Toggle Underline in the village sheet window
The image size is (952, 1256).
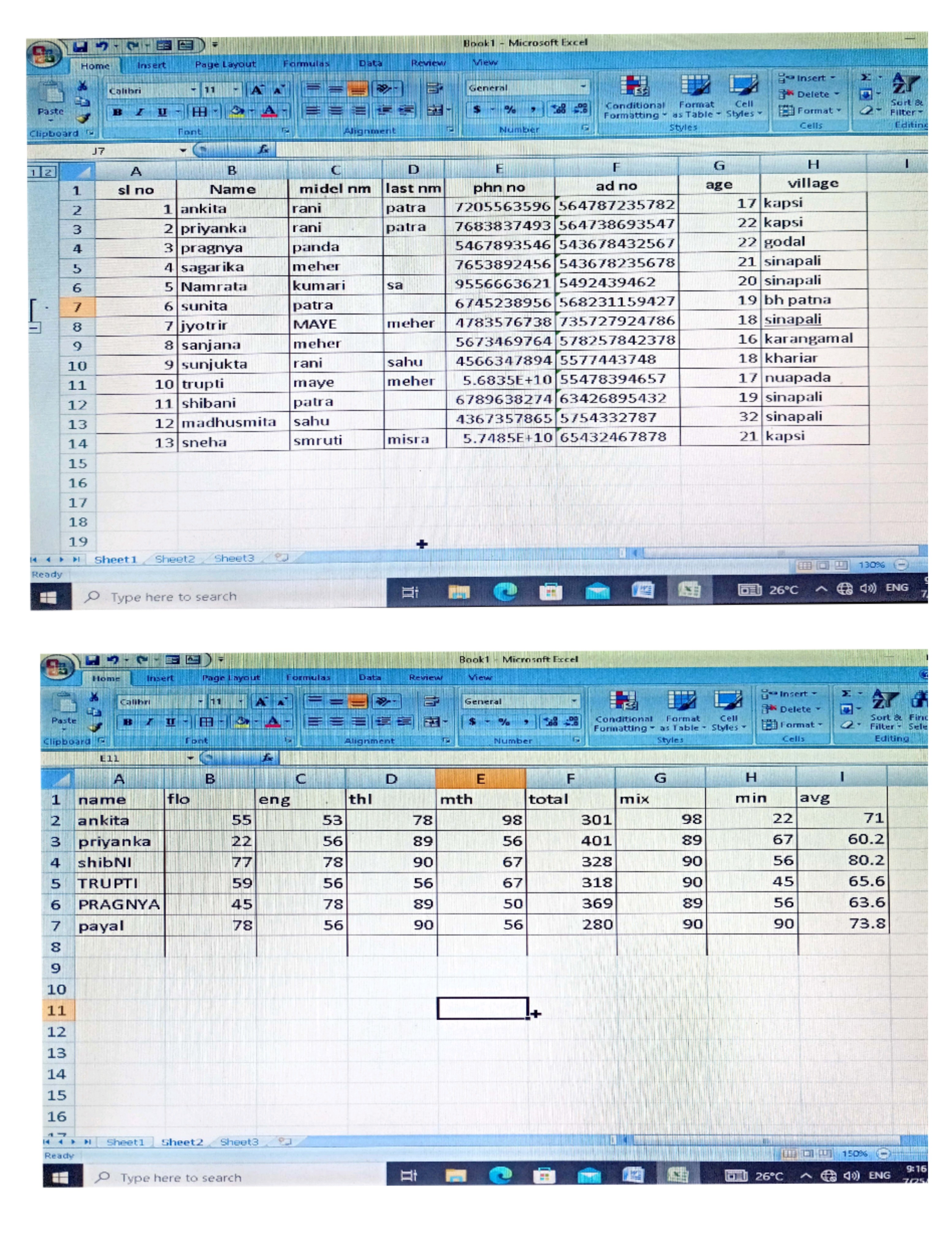(162, 112)
